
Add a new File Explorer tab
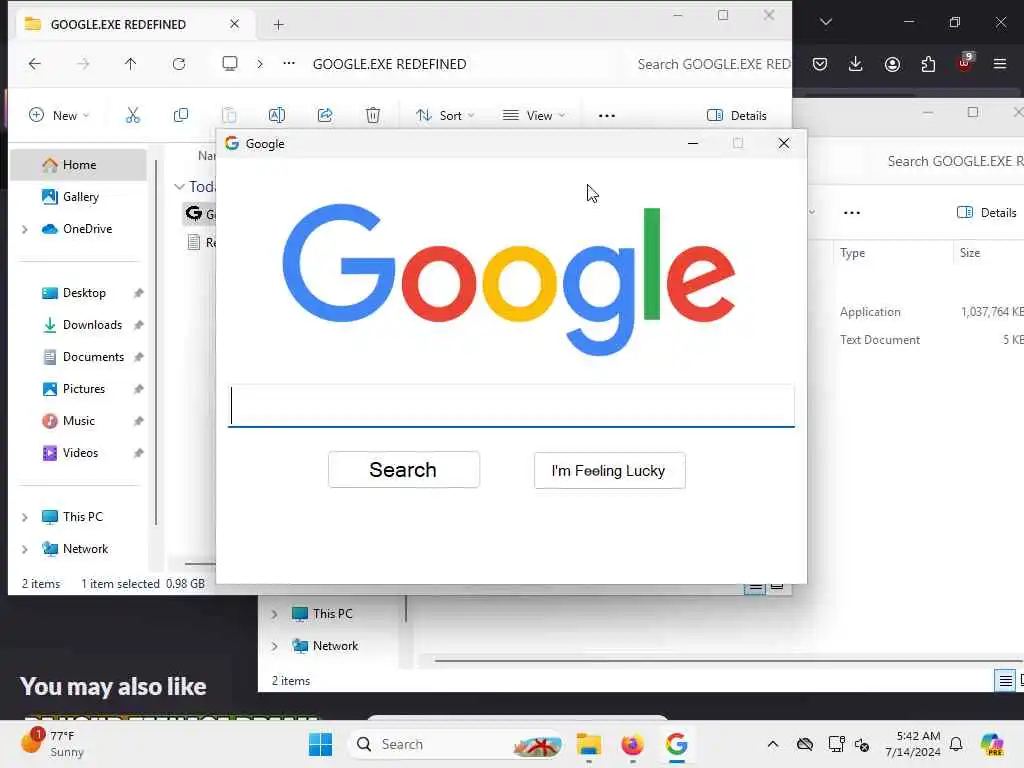tap(279, 25)
